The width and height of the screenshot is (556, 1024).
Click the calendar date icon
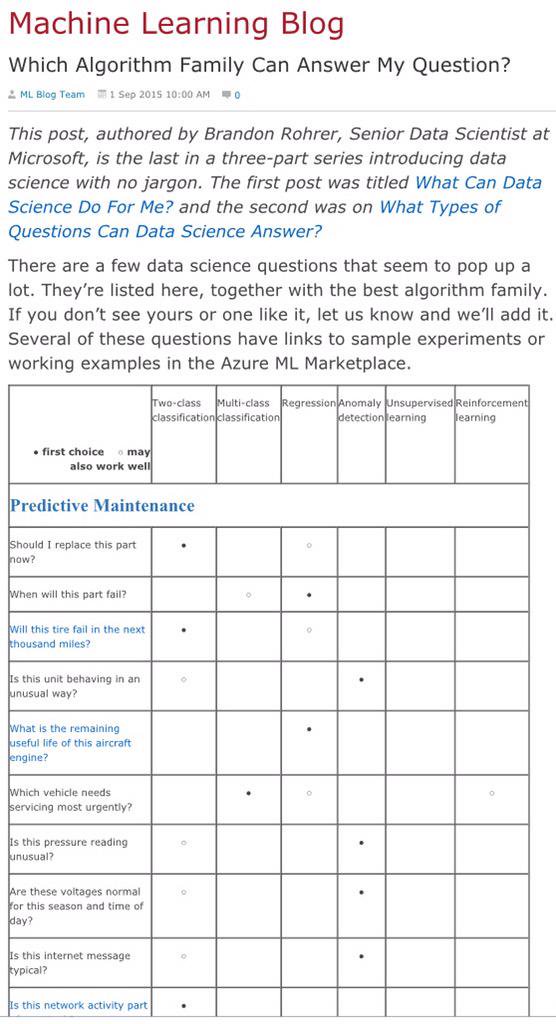[x=101, y=95]
